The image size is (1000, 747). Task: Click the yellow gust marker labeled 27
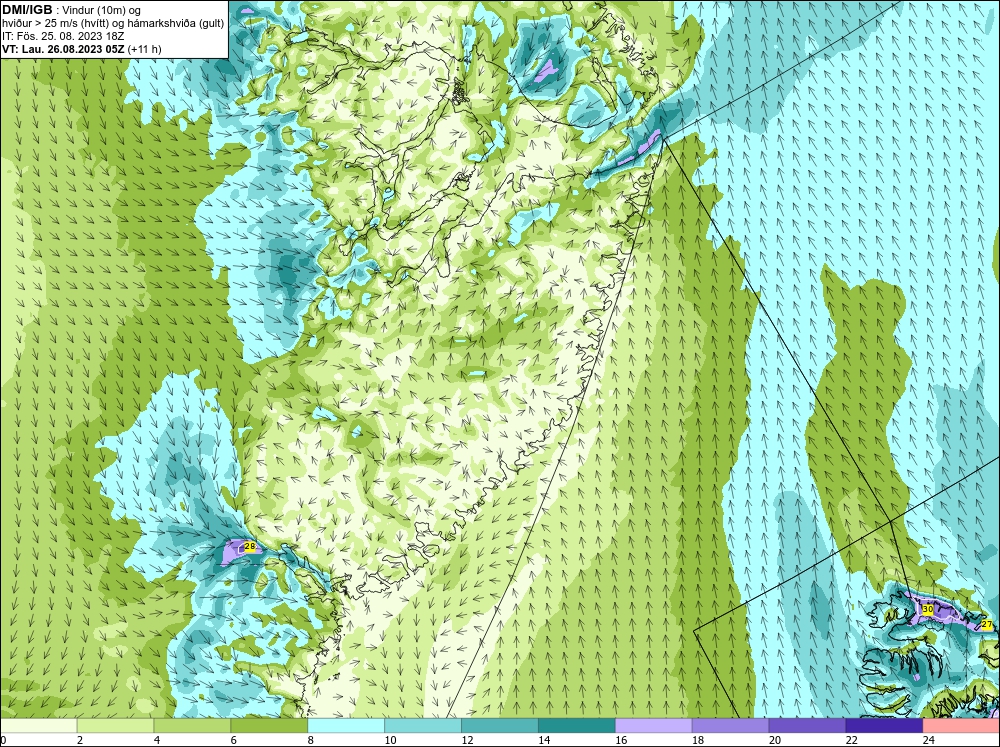pyautogui.click(x=987, y=624)
